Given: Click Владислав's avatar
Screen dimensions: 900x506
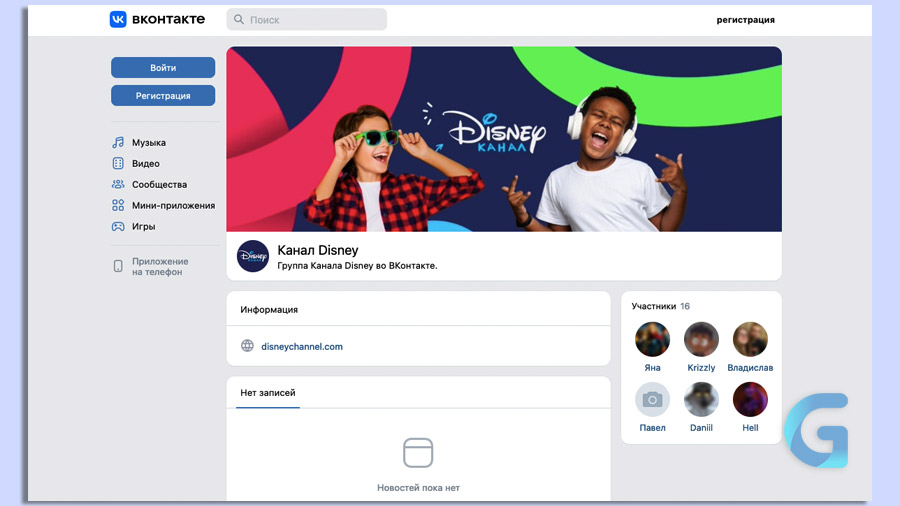Looking at the screenshot, I should [750, 339].
